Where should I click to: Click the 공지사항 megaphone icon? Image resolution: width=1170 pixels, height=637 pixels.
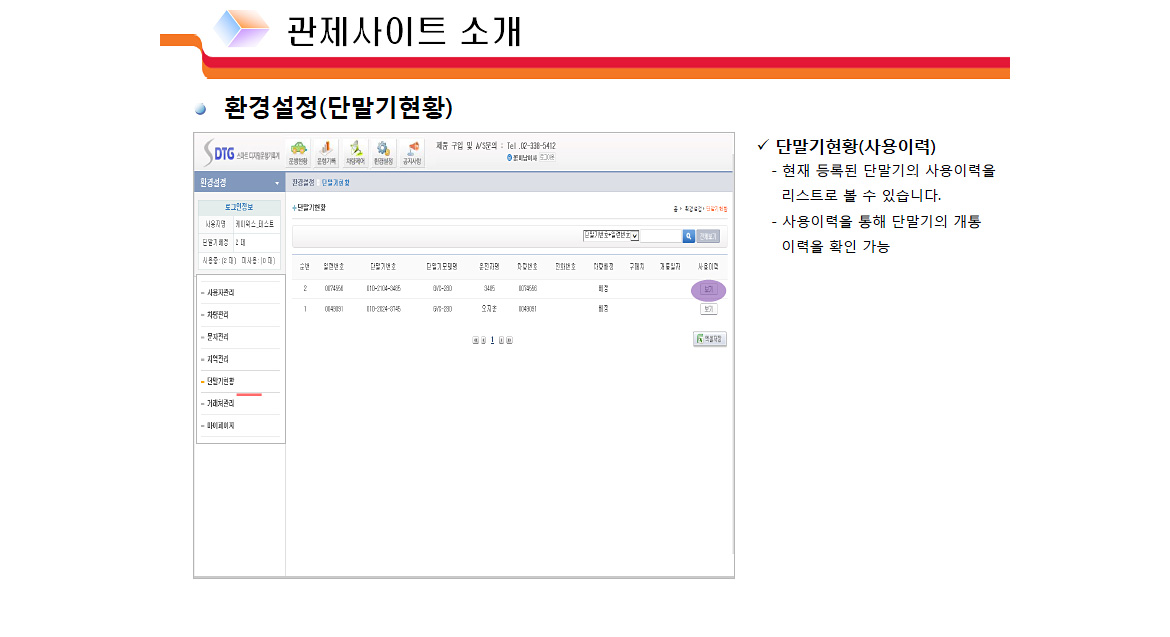411,152
